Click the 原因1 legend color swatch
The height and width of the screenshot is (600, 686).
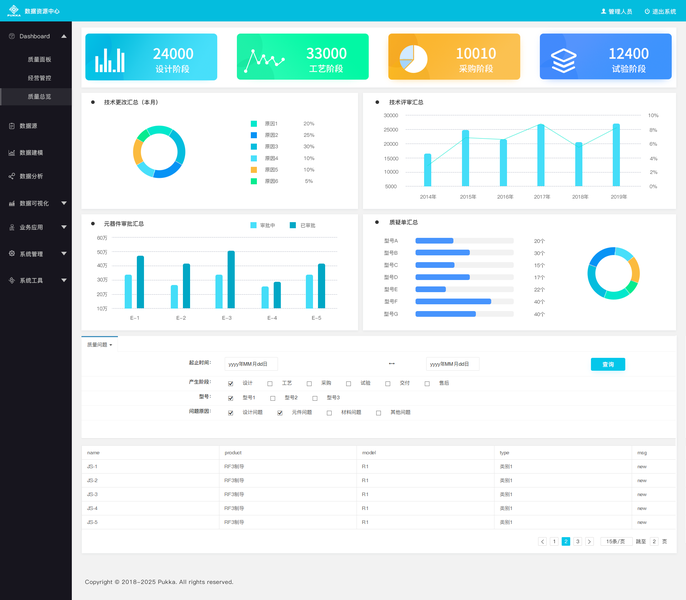[x=254, y=124]
